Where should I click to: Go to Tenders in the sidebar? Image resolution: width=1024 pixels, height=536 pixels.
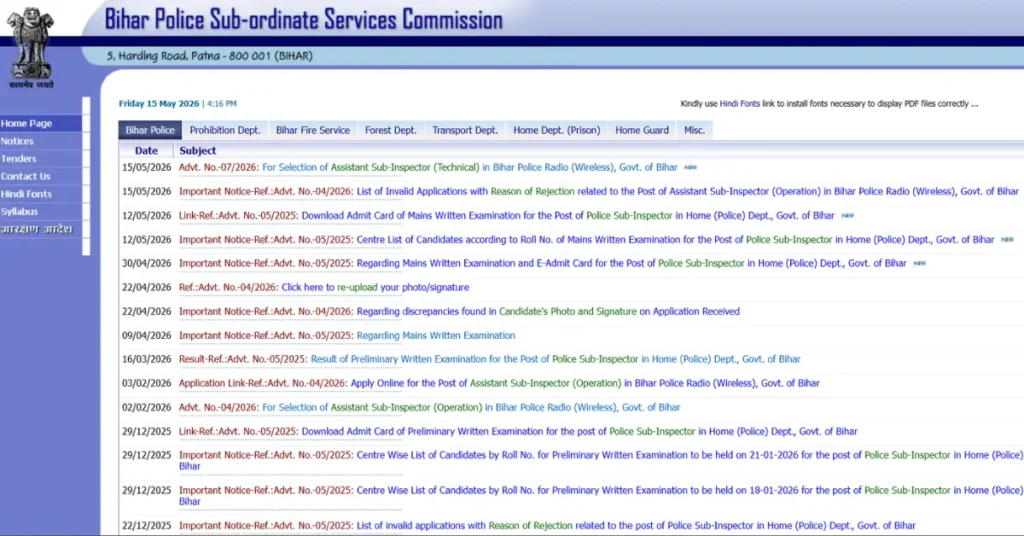pos(18,159)
